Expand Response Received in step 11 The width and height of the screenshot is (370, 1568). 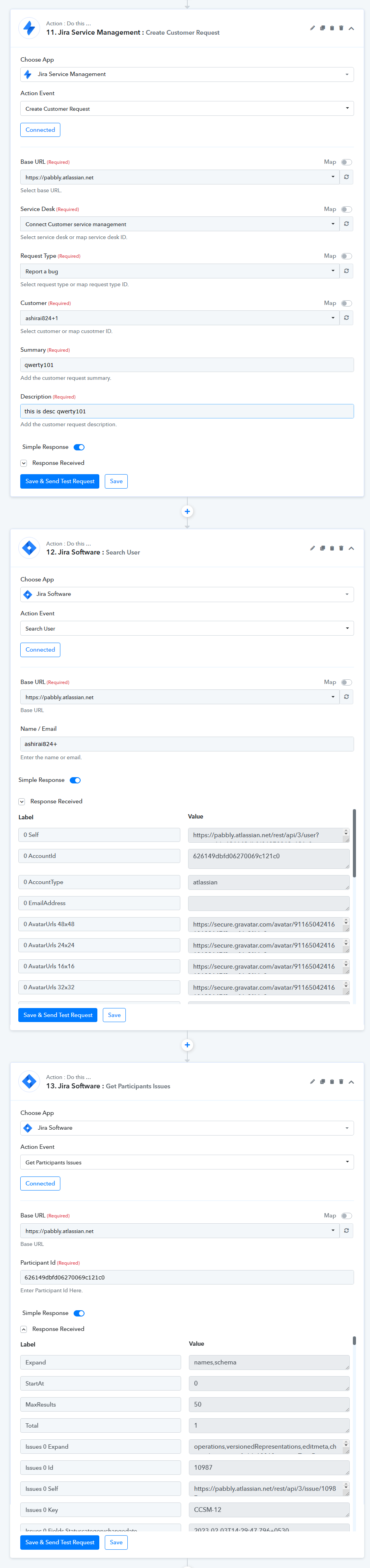(24, 463)
